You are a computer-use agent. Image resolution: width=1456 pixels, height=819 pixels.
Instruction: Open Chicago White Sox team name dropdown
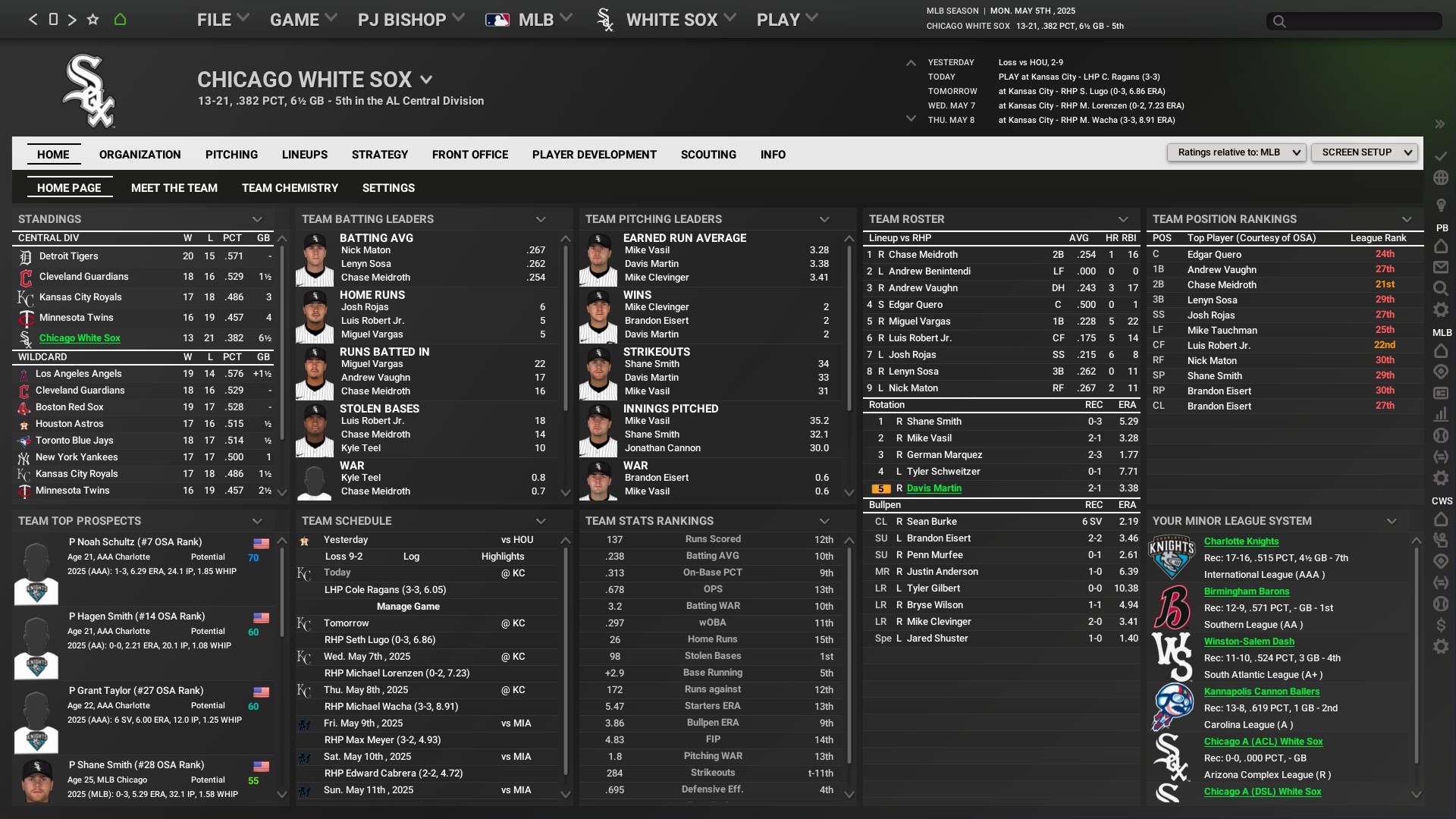pos(426,80)
